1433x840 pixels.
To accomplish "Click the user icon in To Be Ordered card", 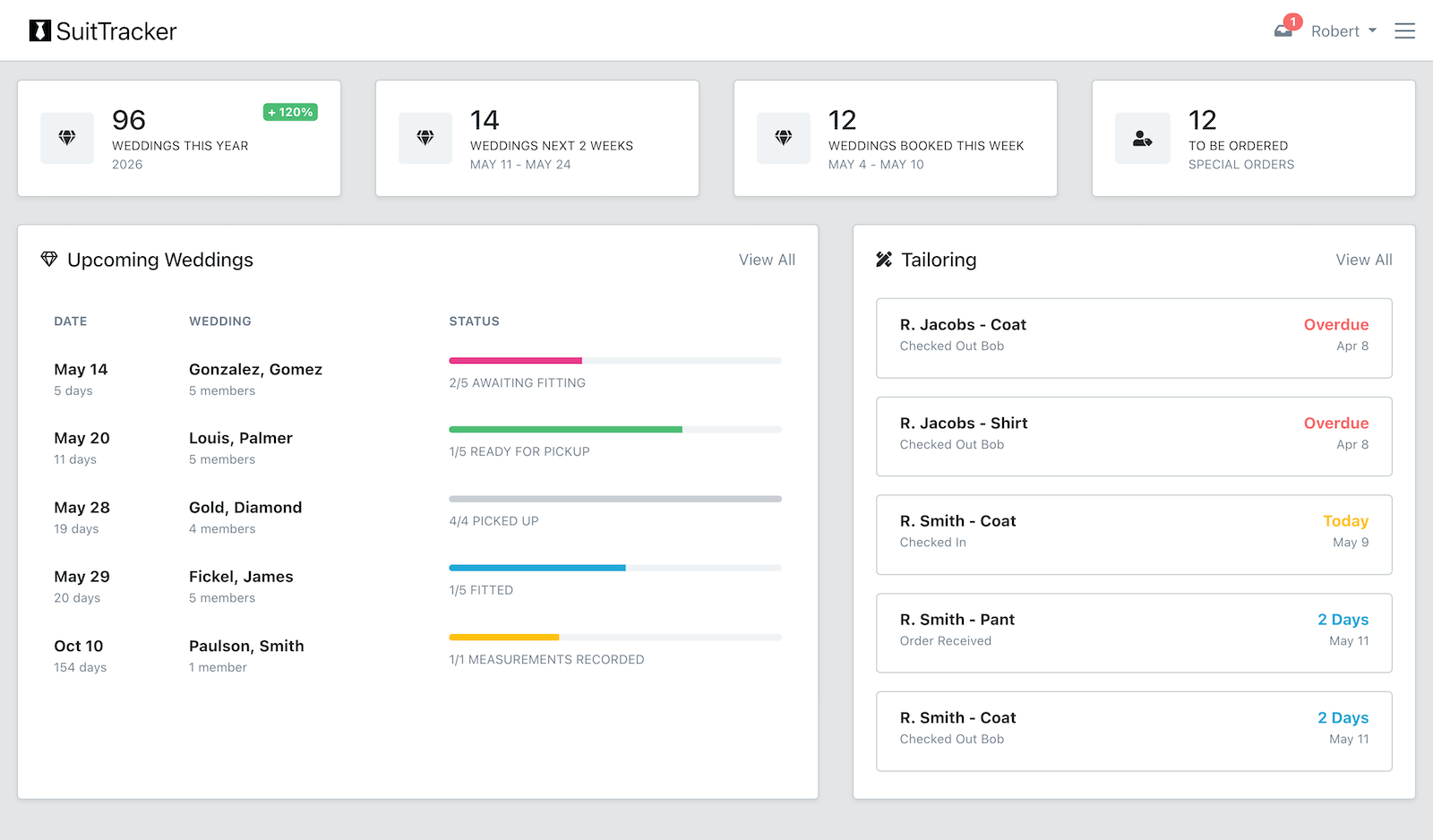I will (1142, 138).
